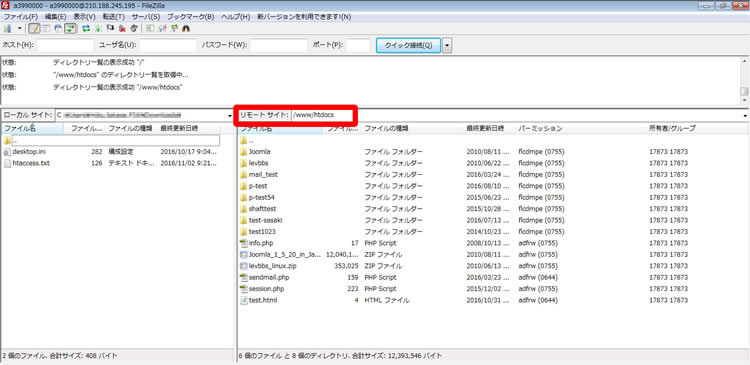The width and height of the screenshot is (750, 365).
Task: Click the red X disconnect icon
Action: (122, 29)
